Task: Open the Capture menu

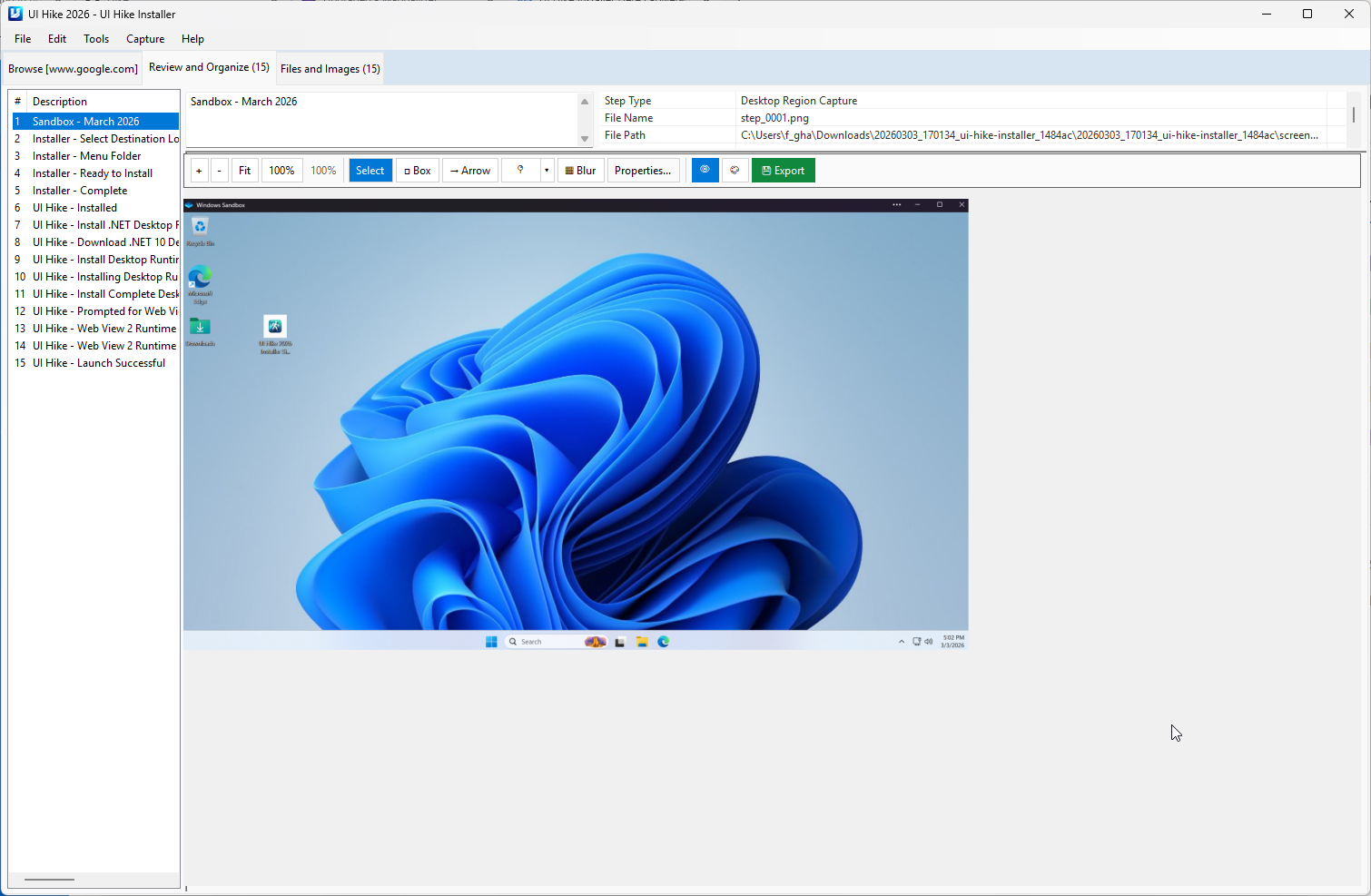Action: 145,39
